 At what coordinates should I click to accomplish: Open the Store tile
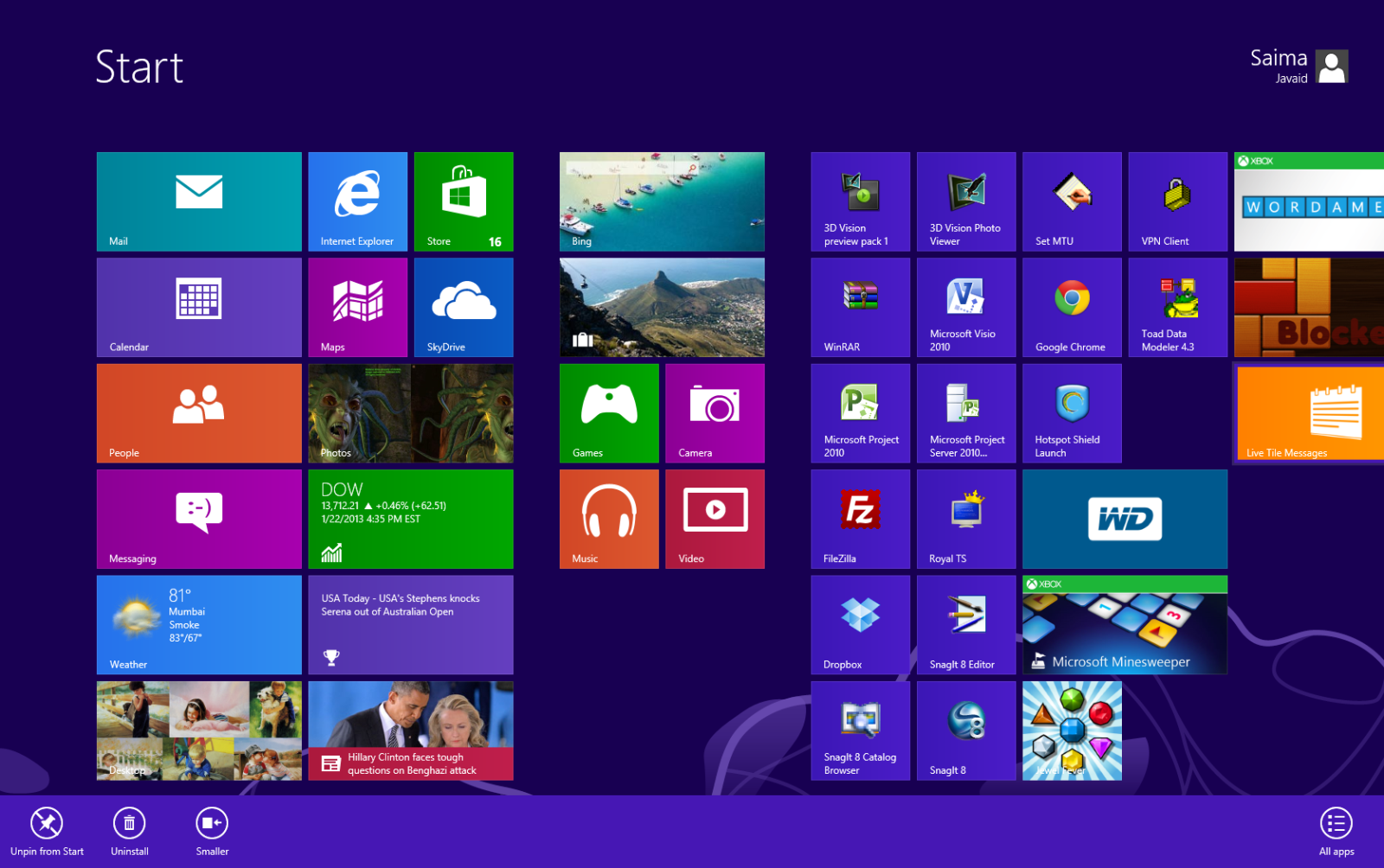[x=464, y=201]
